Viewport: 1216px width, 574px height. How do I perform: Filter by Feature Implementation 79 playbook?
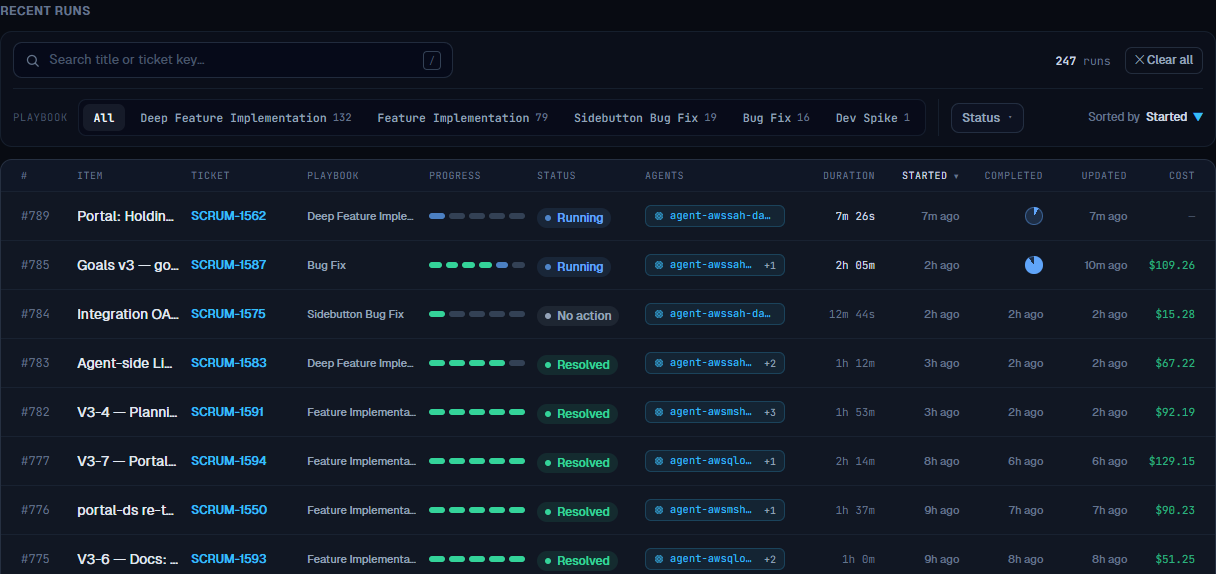[463, 118]
